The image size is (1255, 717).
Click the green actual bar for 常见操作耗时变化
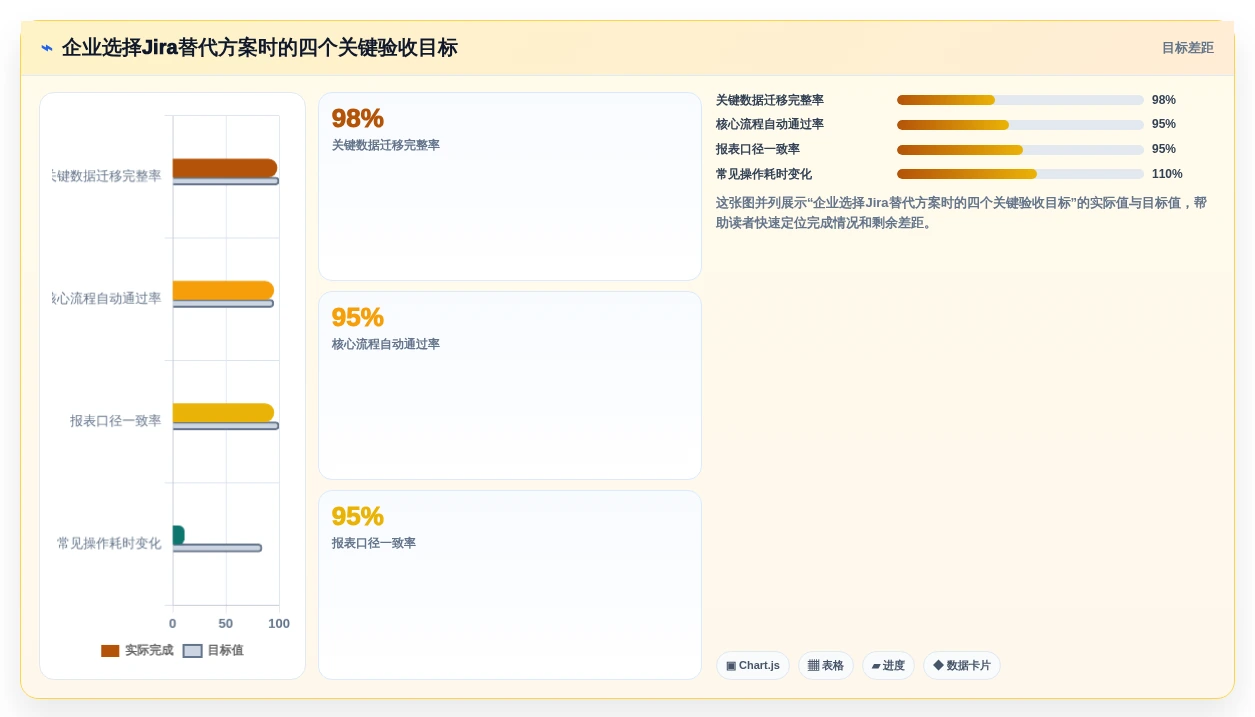[x=178, y=535]
